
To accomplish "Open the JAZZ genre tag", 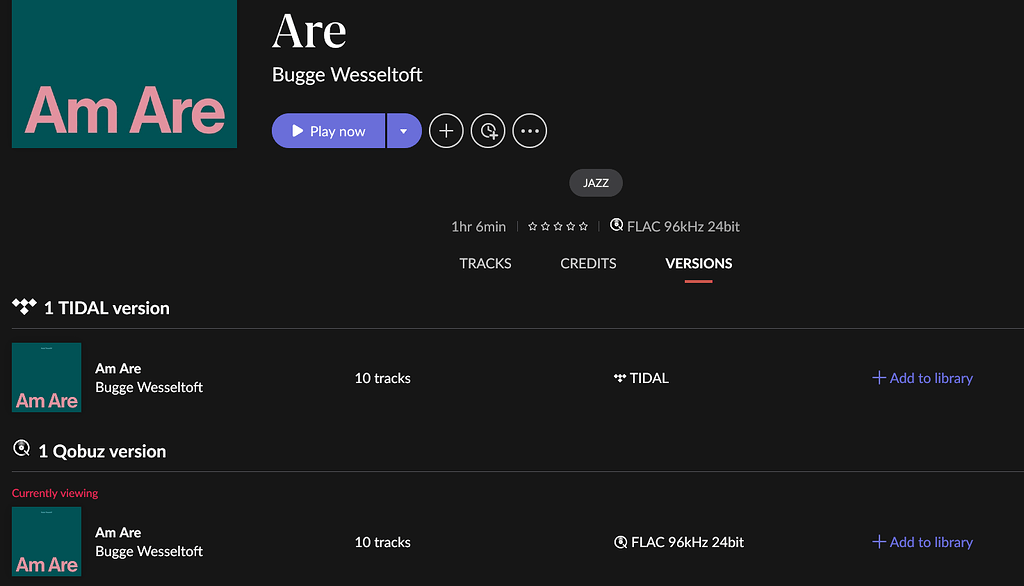I will tap(596, 182).
